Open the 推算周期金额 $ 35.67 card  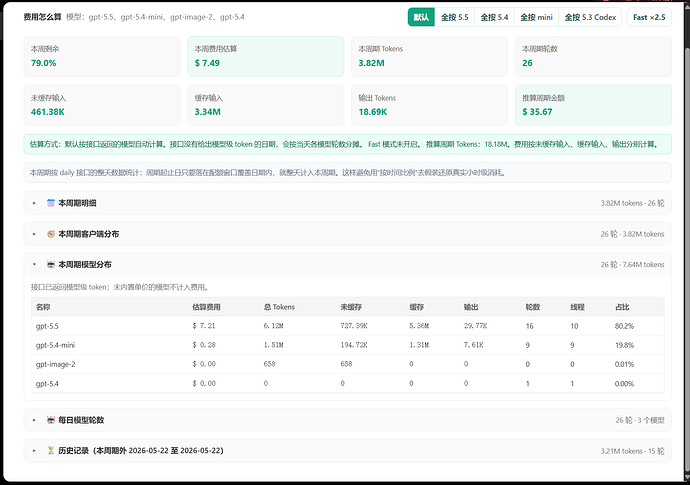pos(593,105)
